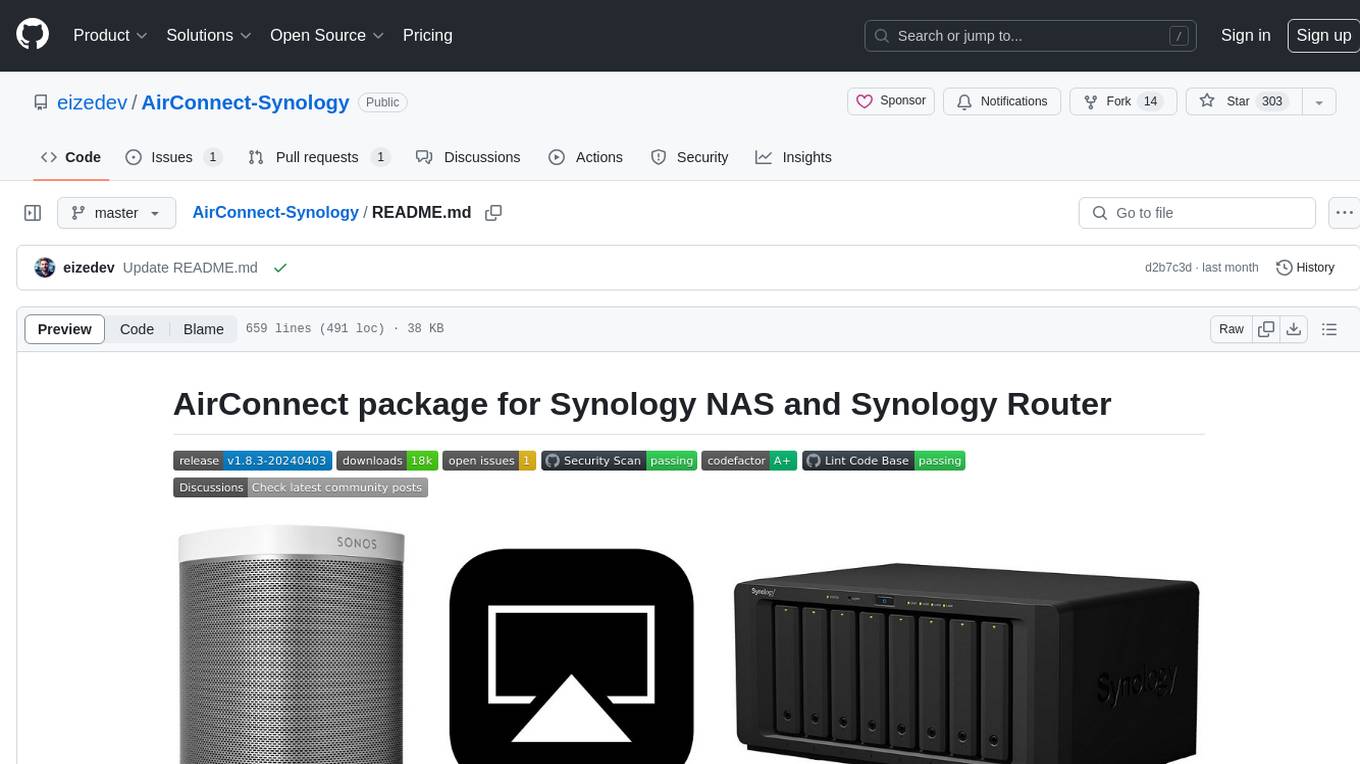Click the codefactor A+ badge
The image size is (1360, 764).
(x=749, y=460)
